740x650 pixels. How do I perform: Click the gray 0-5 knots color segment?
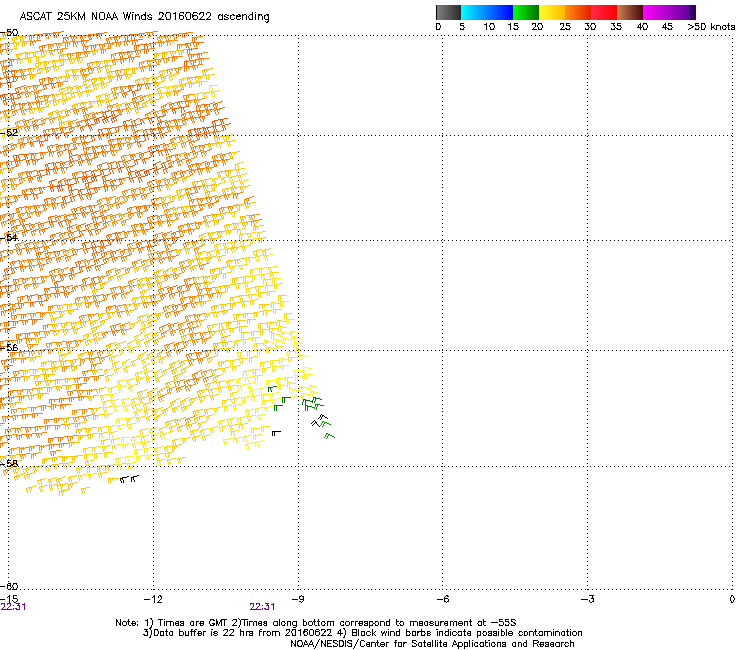448,12
